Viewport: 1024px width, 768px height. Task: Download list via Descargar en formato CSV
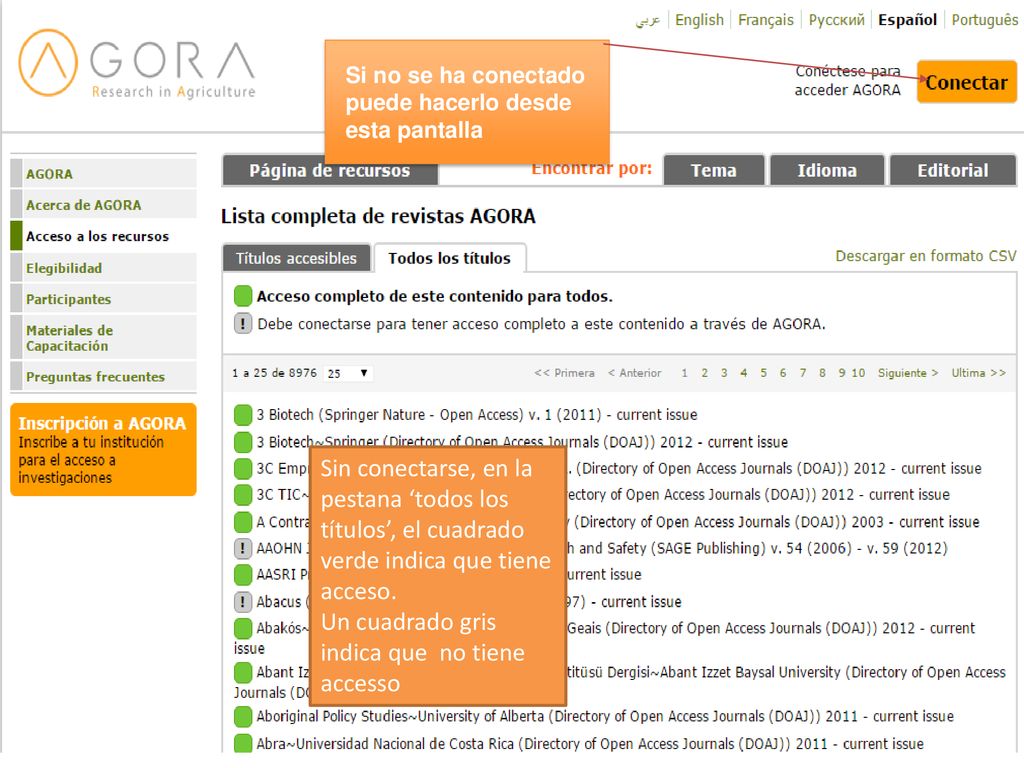(926, 256)
